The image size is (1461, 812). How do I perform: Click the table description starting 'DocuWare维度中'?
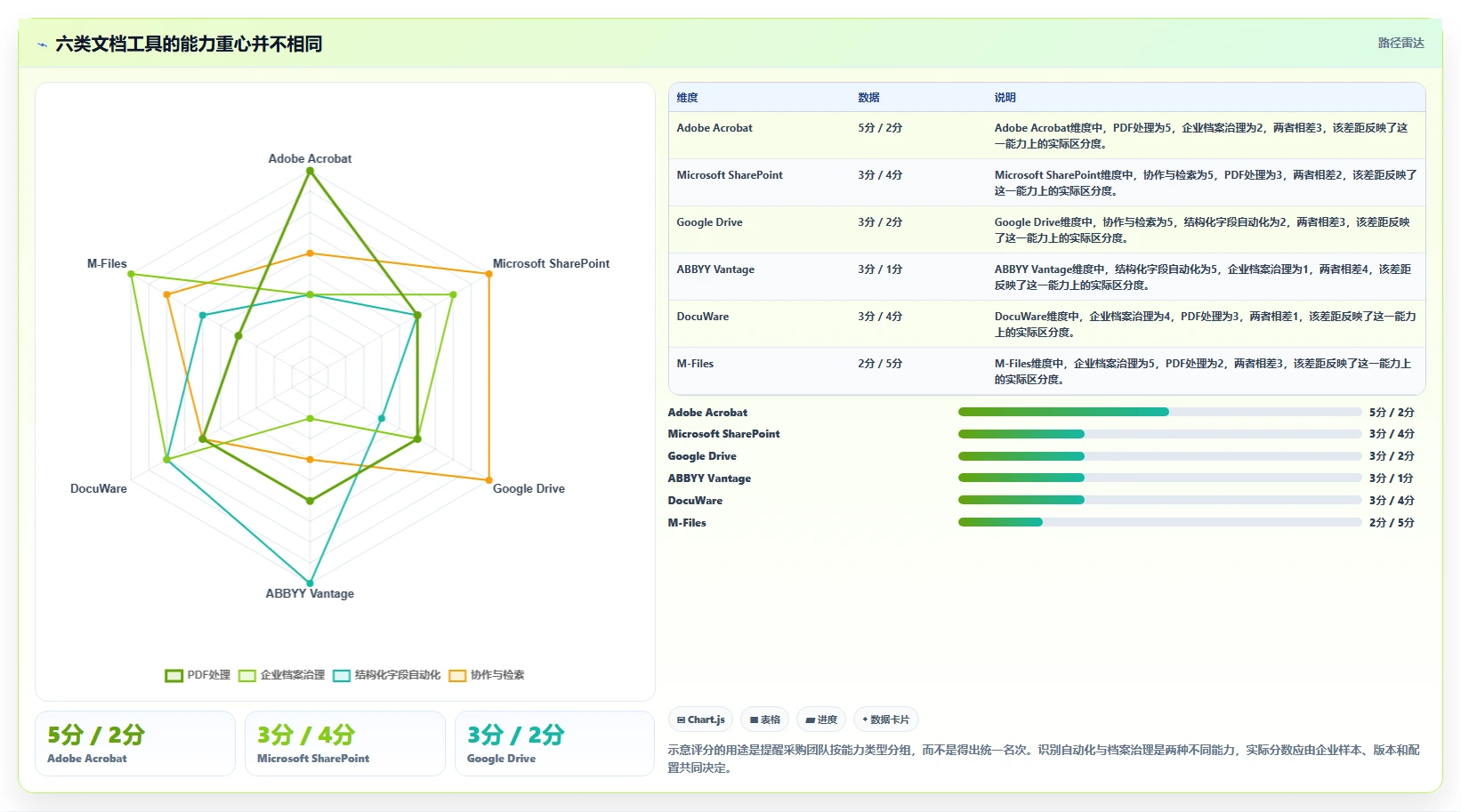click(x=1205, y=325)
